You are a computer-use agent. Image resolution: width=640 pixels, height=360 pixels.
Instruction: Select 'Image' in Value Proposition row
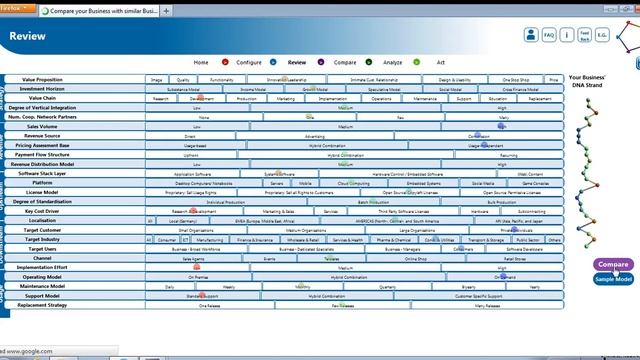pyautogui.click(x=157, y=80)
